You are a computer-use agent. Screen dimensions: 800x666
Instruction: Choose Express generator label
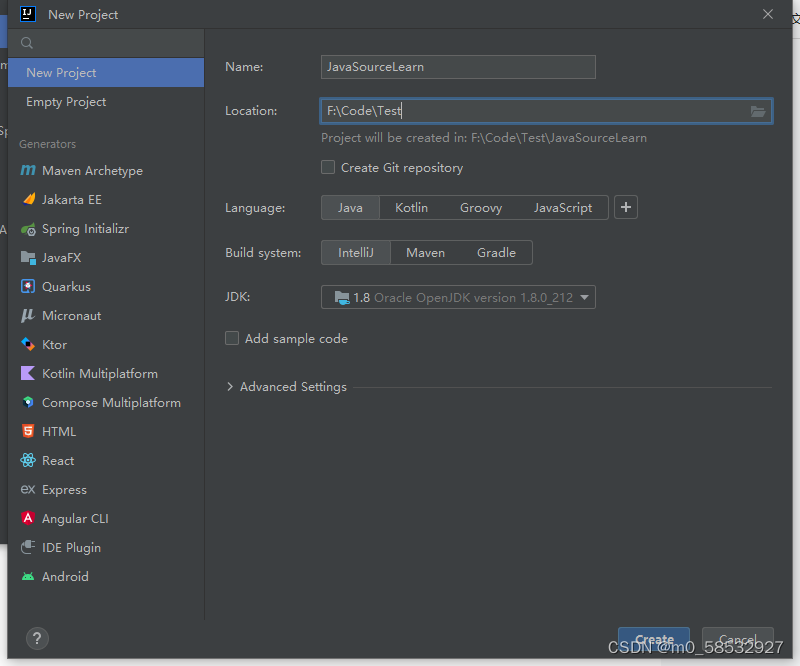pyautogui.click(x=64, y=490)
